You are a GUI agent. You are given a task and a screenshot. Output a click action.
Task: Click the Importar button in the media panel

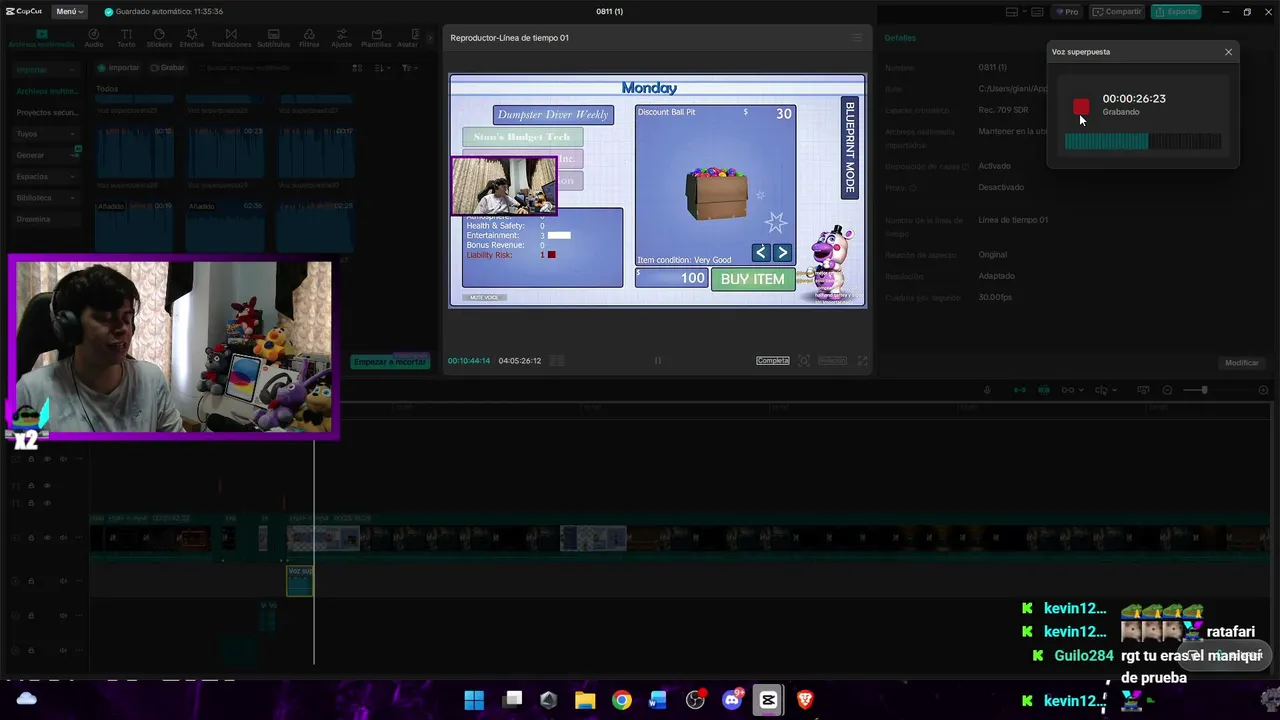118,68
